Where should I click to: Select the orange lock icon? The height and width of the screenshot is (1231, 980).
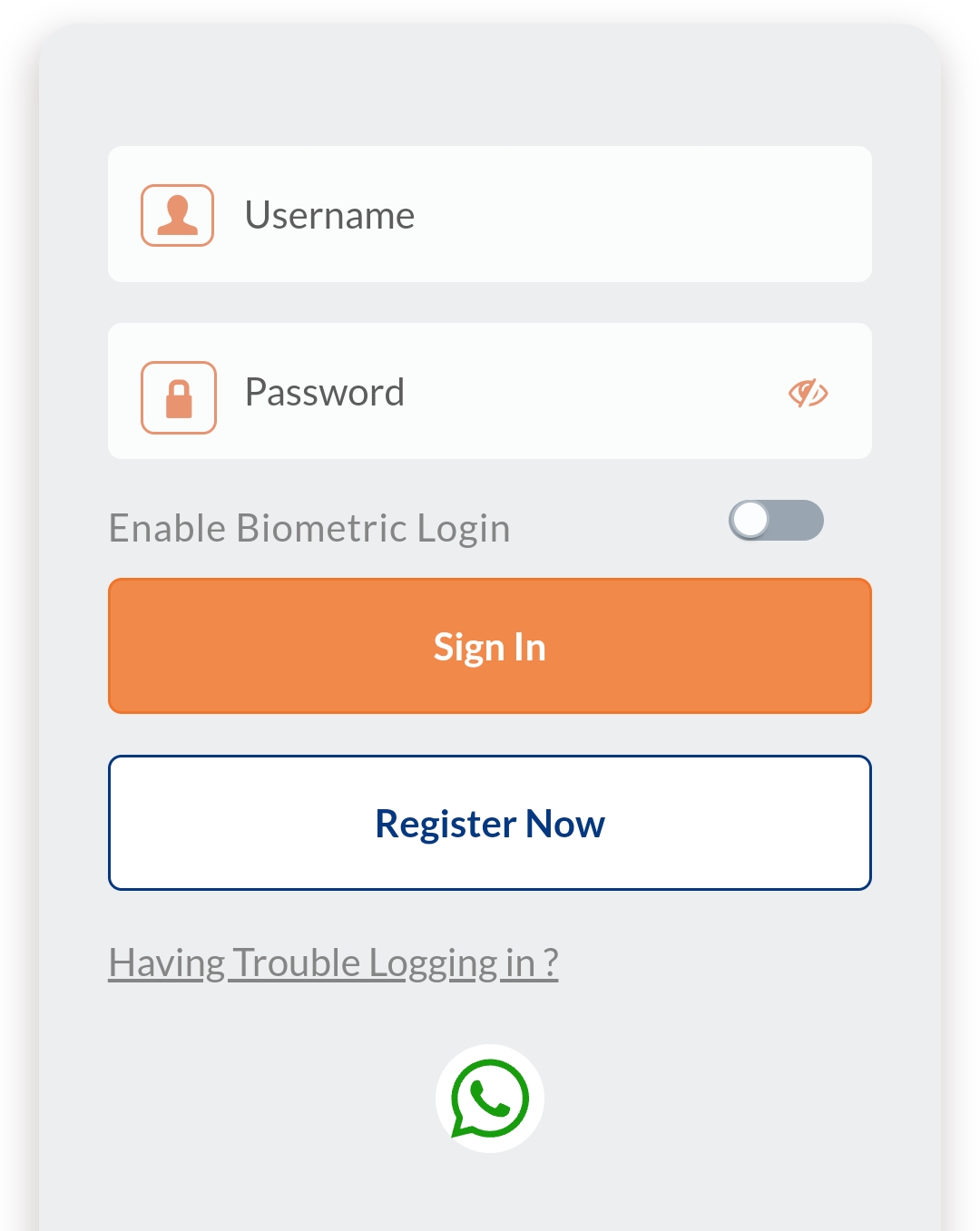click(179, 397)
